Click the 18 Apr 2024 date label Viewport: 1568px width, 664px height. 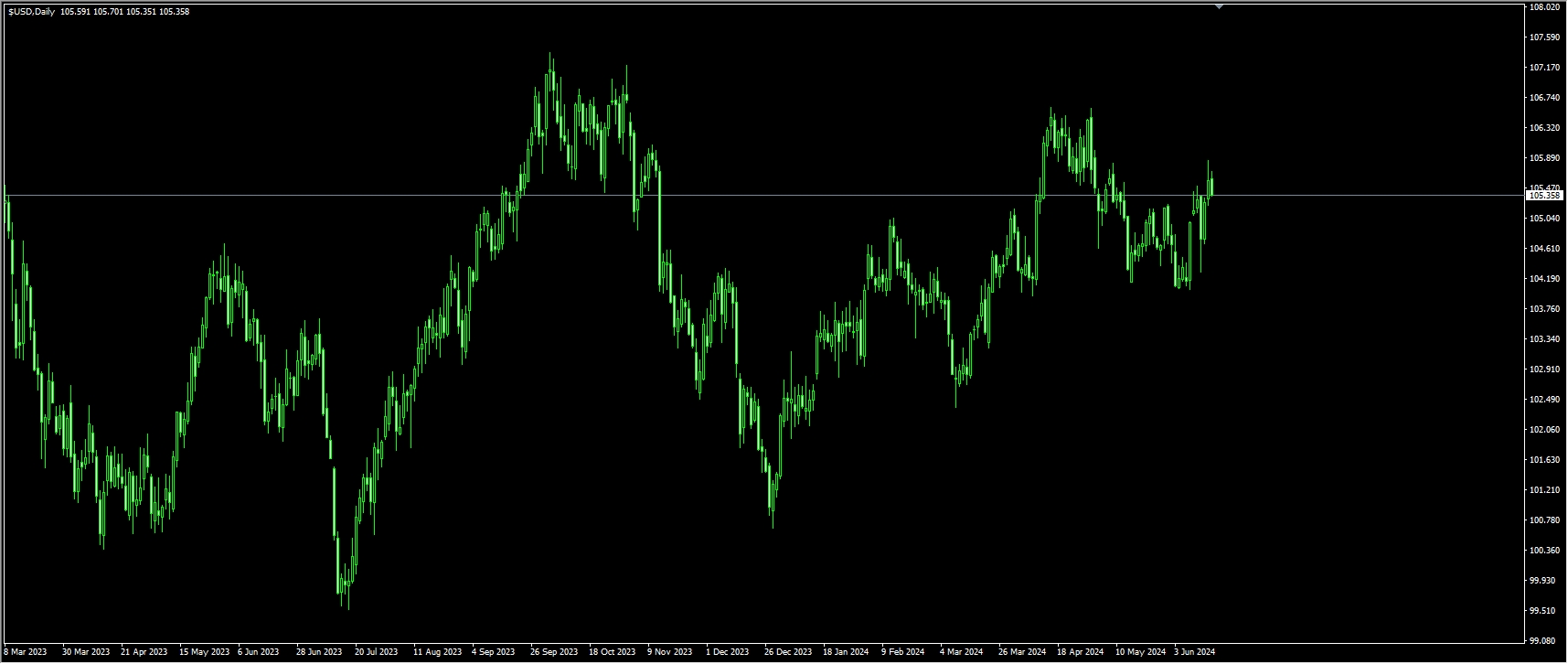(1080, 652)
